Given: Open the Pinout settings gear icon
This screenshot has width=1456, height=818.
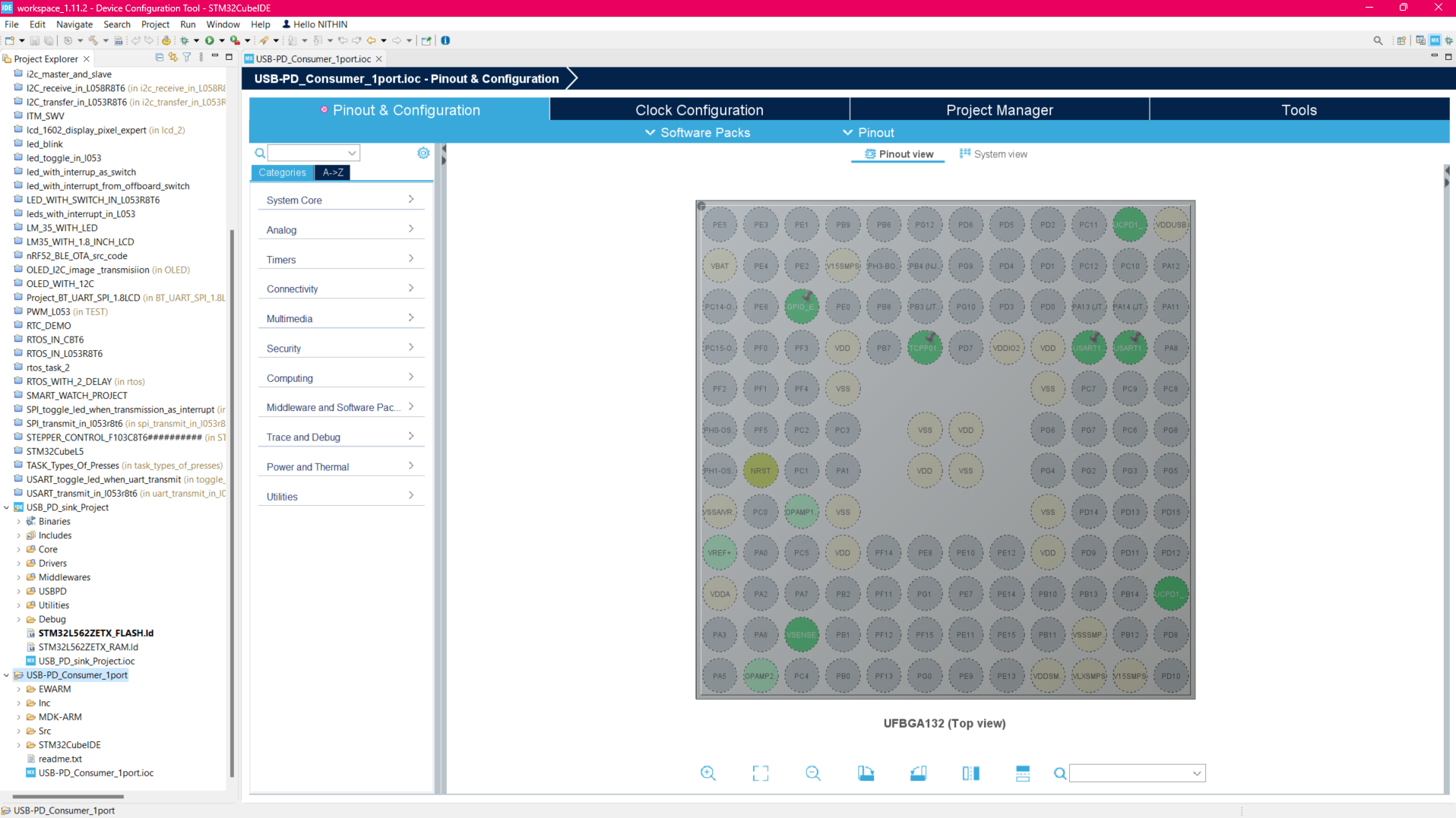Looking at the screenshot, I should coord(423,153).
